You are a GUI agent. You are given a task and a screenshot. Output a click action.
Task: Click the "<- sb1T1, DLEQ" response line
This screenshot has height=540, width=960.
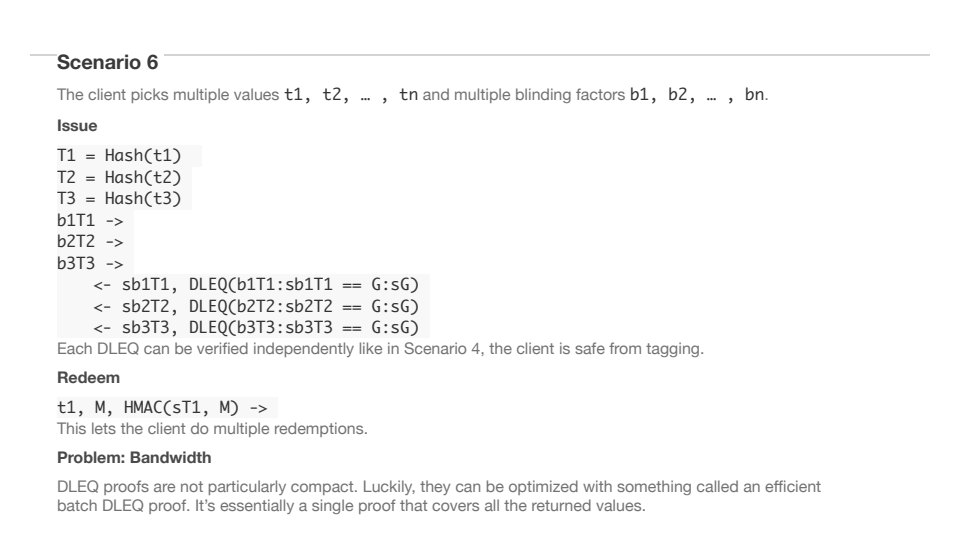click(x=256, y=284)
